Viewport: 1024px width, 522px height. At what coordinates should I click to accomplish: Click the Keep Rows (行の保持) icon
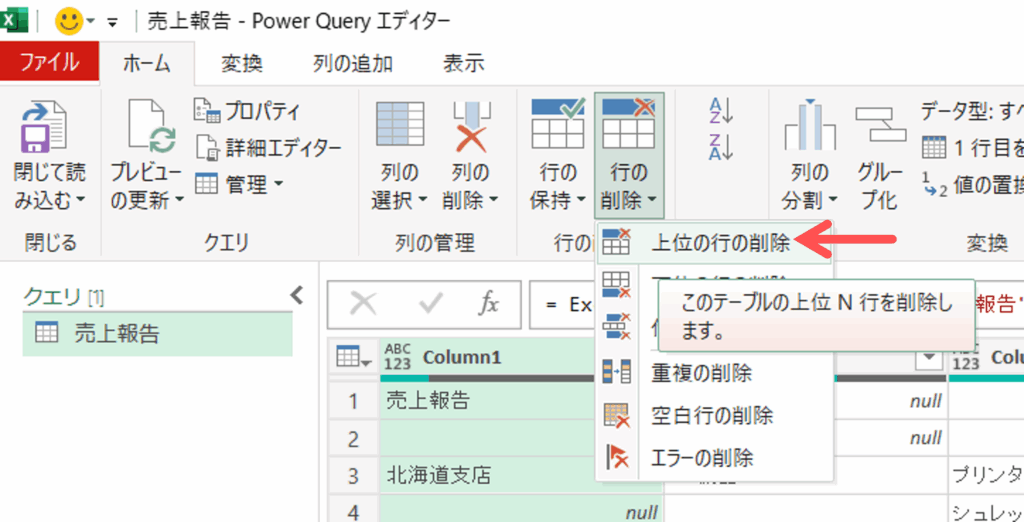[x=557, y=125]
